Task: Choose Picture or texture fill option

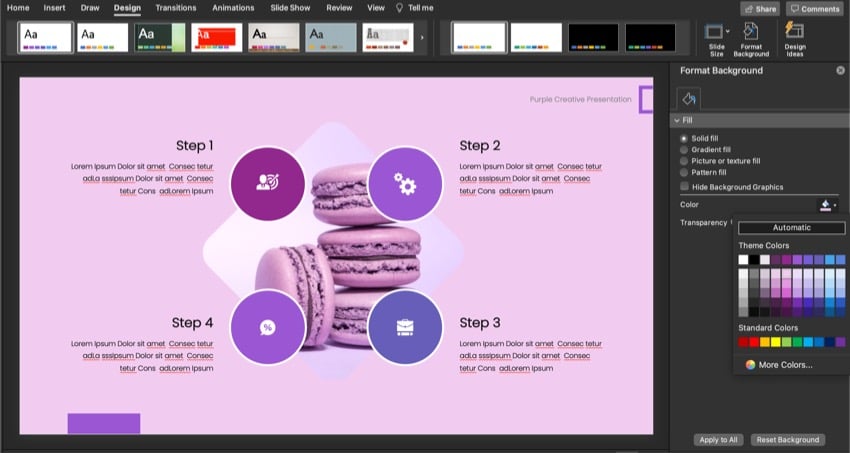Action: pyautogui.click(x=684, y=161)
